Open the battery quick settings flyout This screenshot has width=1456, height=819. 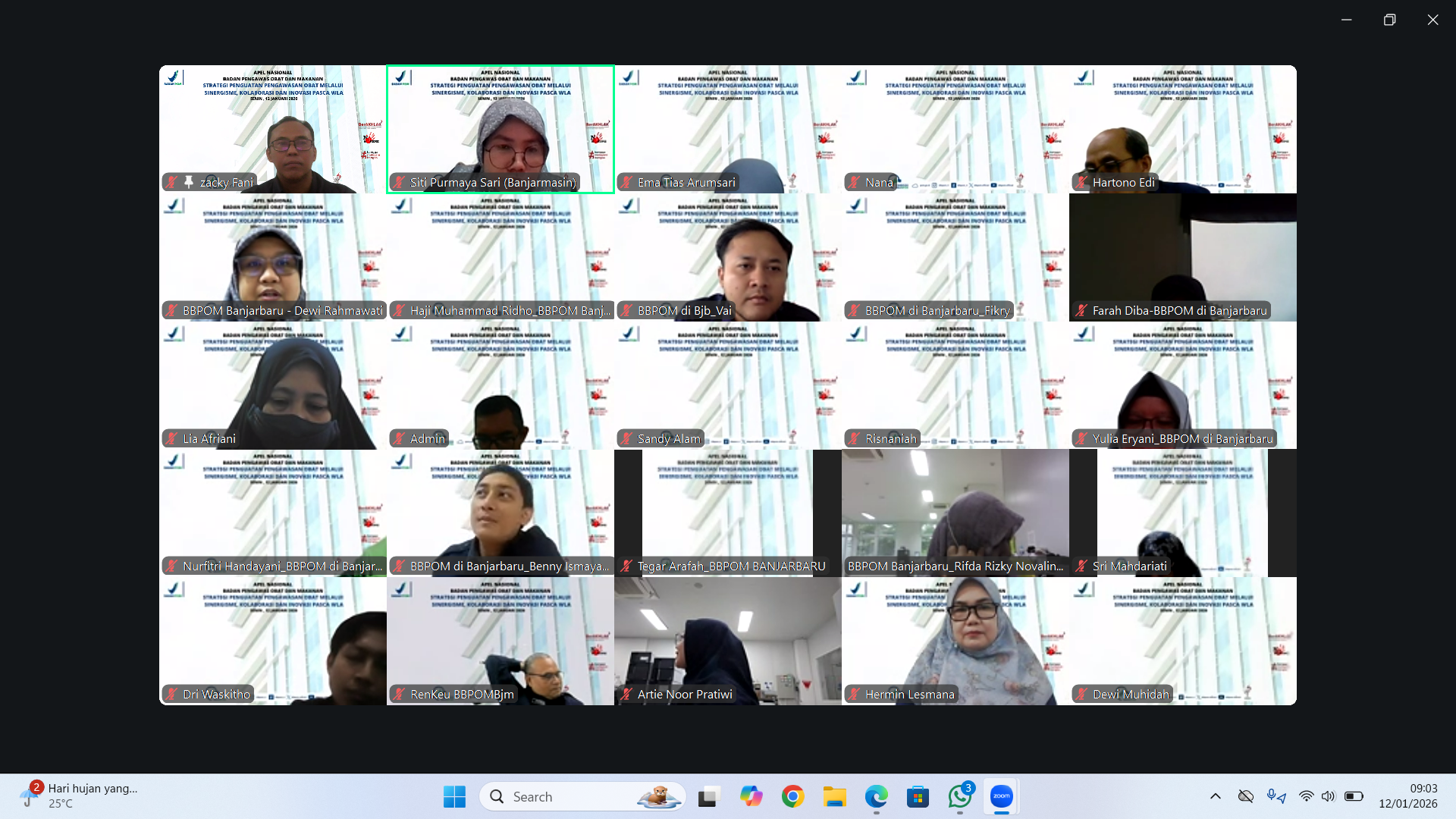(x=1353, y=796)
